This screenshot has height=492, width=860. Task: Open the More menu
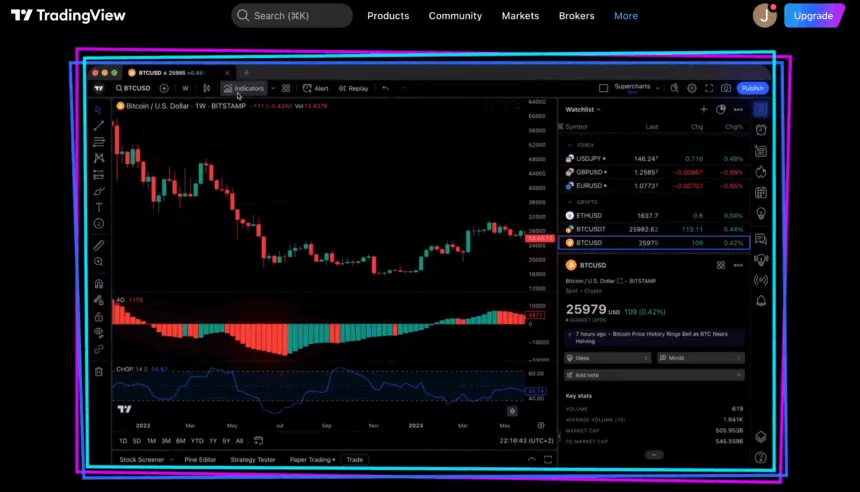click(x=626, y=16)
